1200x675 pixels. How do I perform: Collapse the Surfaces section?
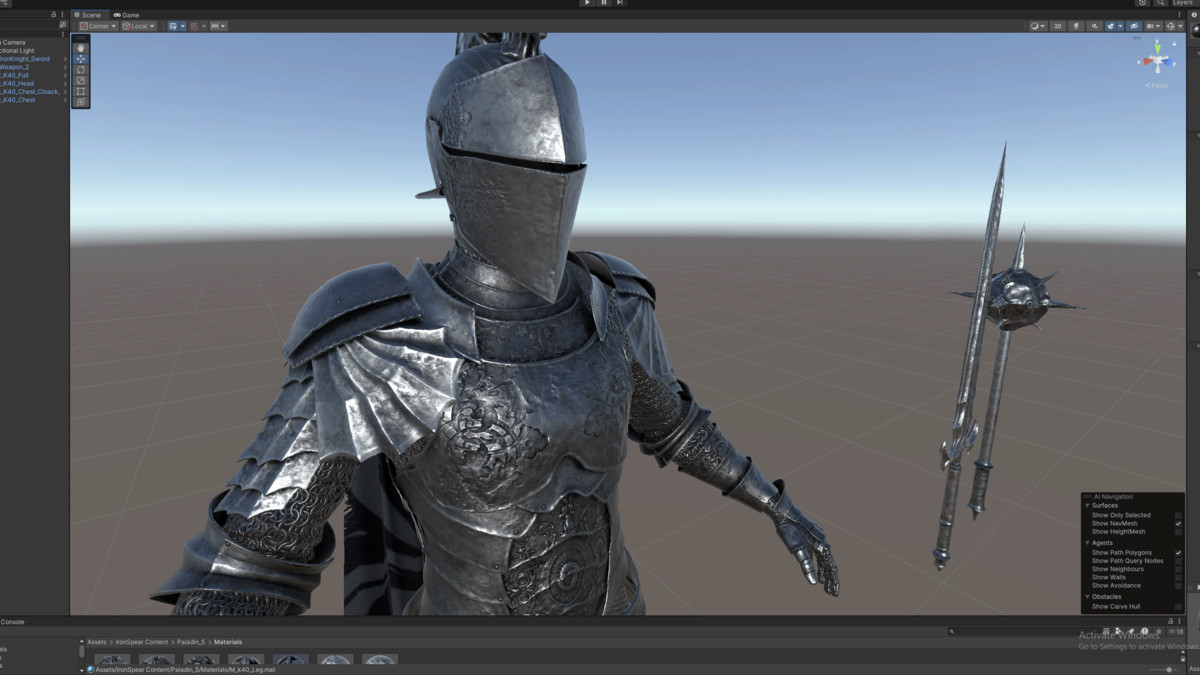pyautogui.click(x=1087, y=505)
